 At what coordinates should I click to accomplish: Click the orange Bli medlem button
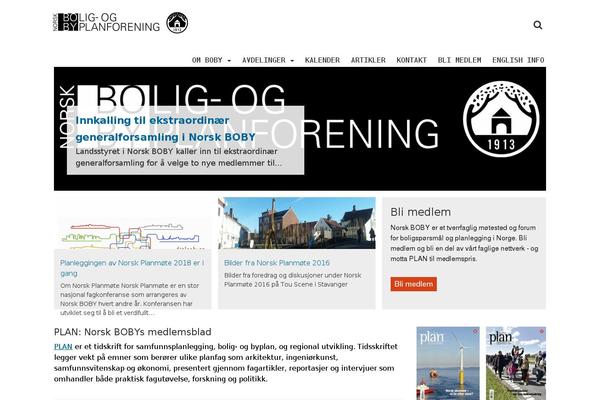pos(414,284)
